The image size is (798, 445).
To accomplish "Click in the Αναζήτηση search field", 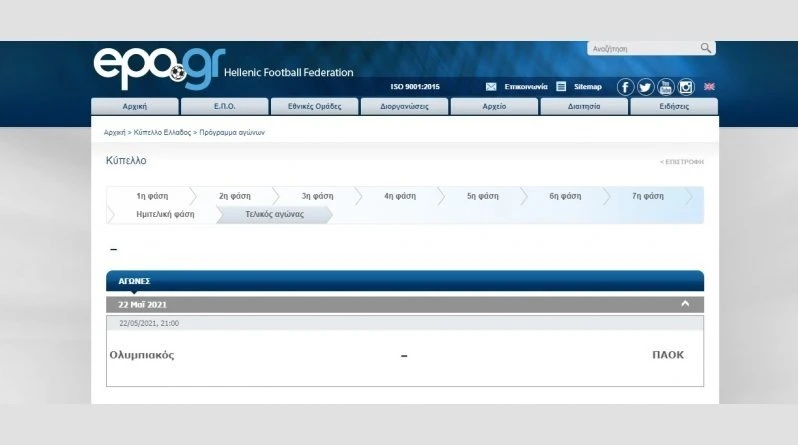I will coord(642,48).
